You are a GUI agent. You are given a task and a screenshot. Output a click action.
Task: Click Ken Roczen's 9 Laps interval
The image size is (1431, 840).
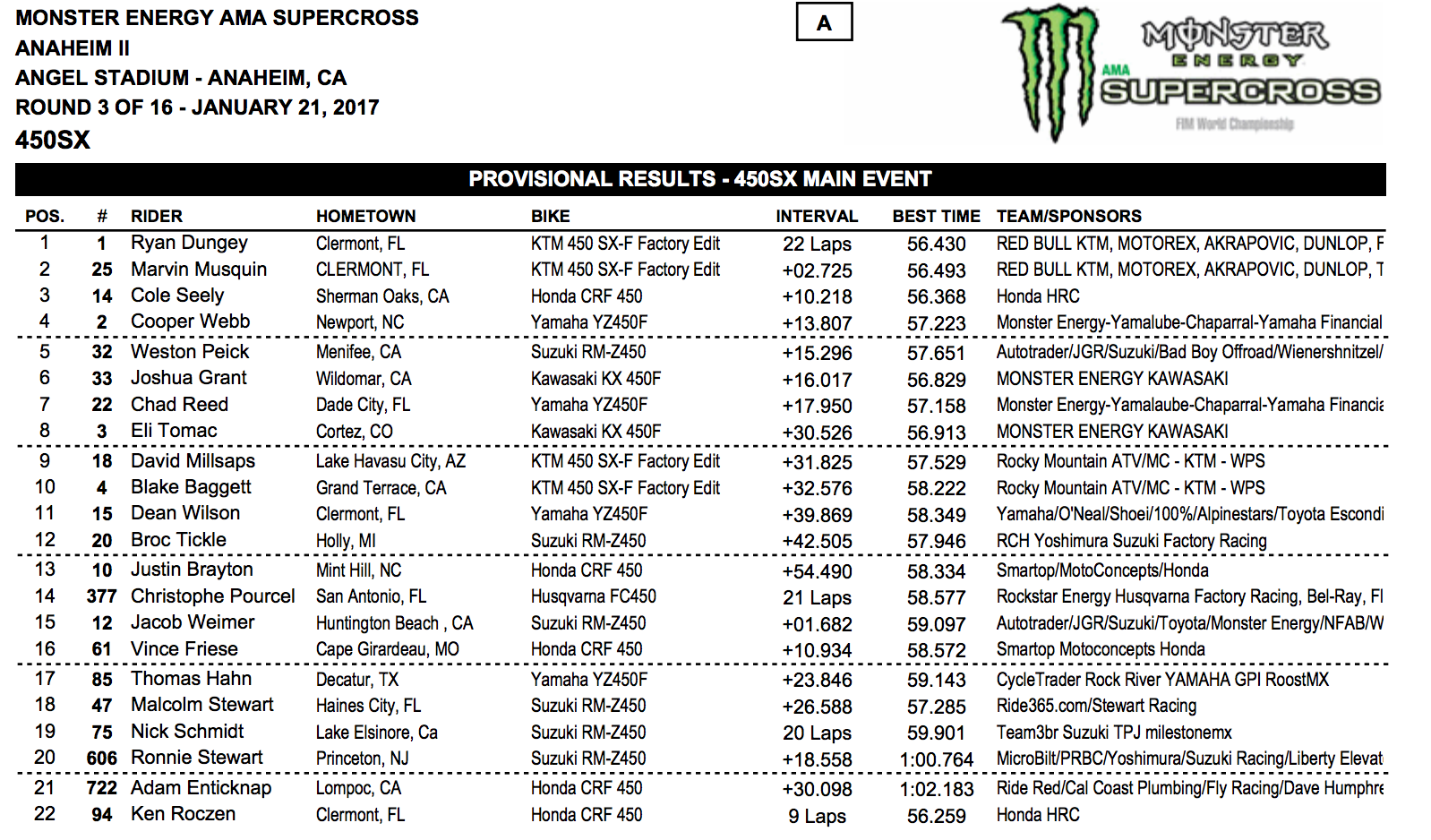(817, 816)
